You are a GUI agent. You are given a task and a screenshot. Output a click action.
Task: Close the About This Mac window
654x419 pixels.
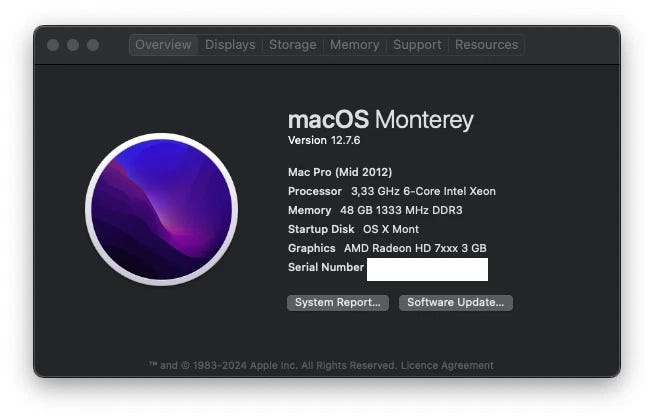(53, 45)
